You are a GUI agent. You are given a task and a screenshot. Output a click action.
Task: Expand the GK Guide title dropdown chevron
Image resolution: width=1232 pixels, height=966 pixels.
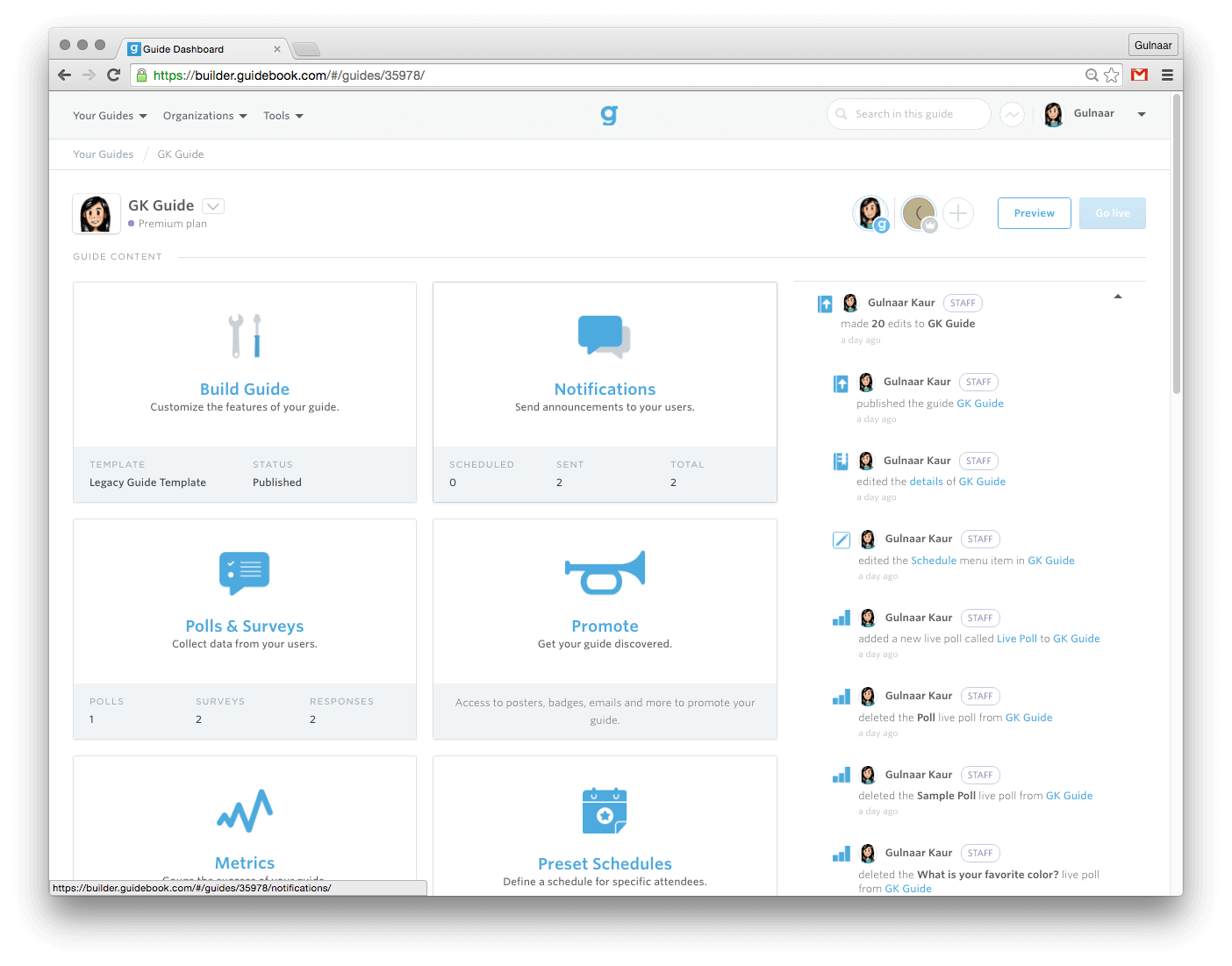coord(213,206)
